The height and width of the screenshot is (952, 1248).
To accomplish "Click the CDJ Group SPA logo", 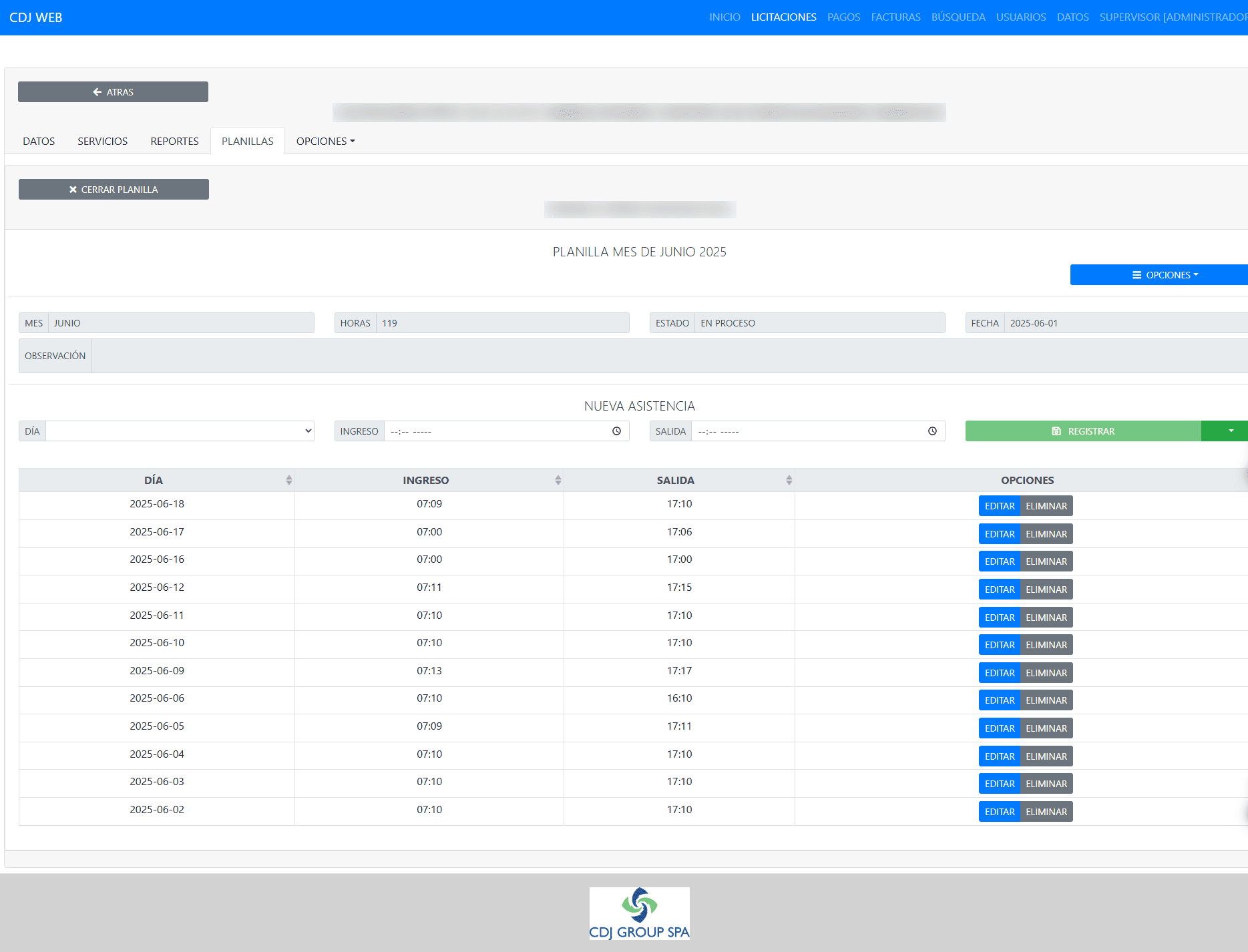I will [x=639, y=913].
